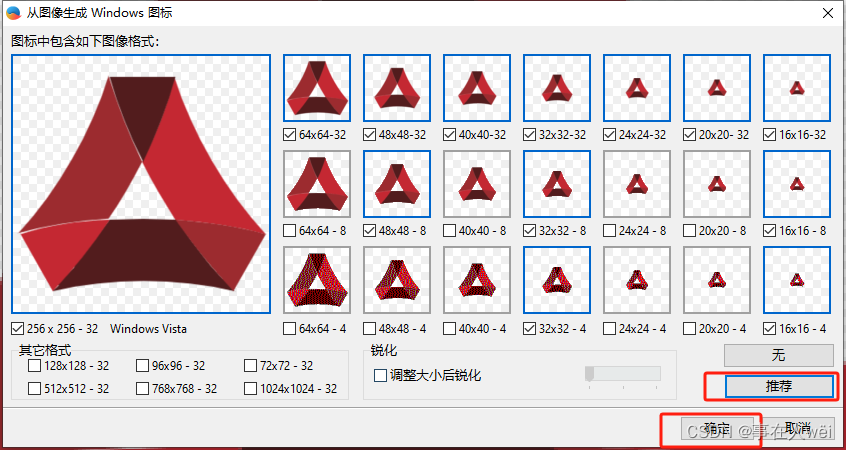Close the 从图像生成 Windows 图标 dialog
Screen dimensions: 846x450
pos(827,13)
